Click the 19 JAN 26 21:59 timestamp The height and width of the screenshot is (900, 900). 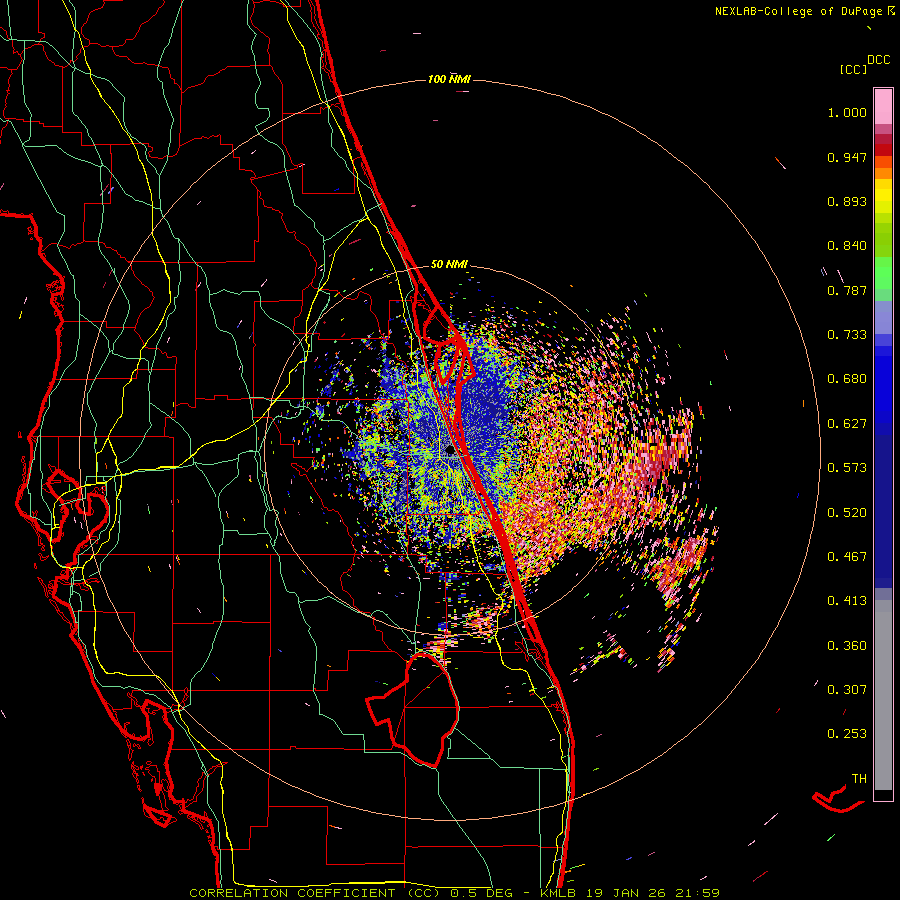pyautogui.click(x=653, y=893)
